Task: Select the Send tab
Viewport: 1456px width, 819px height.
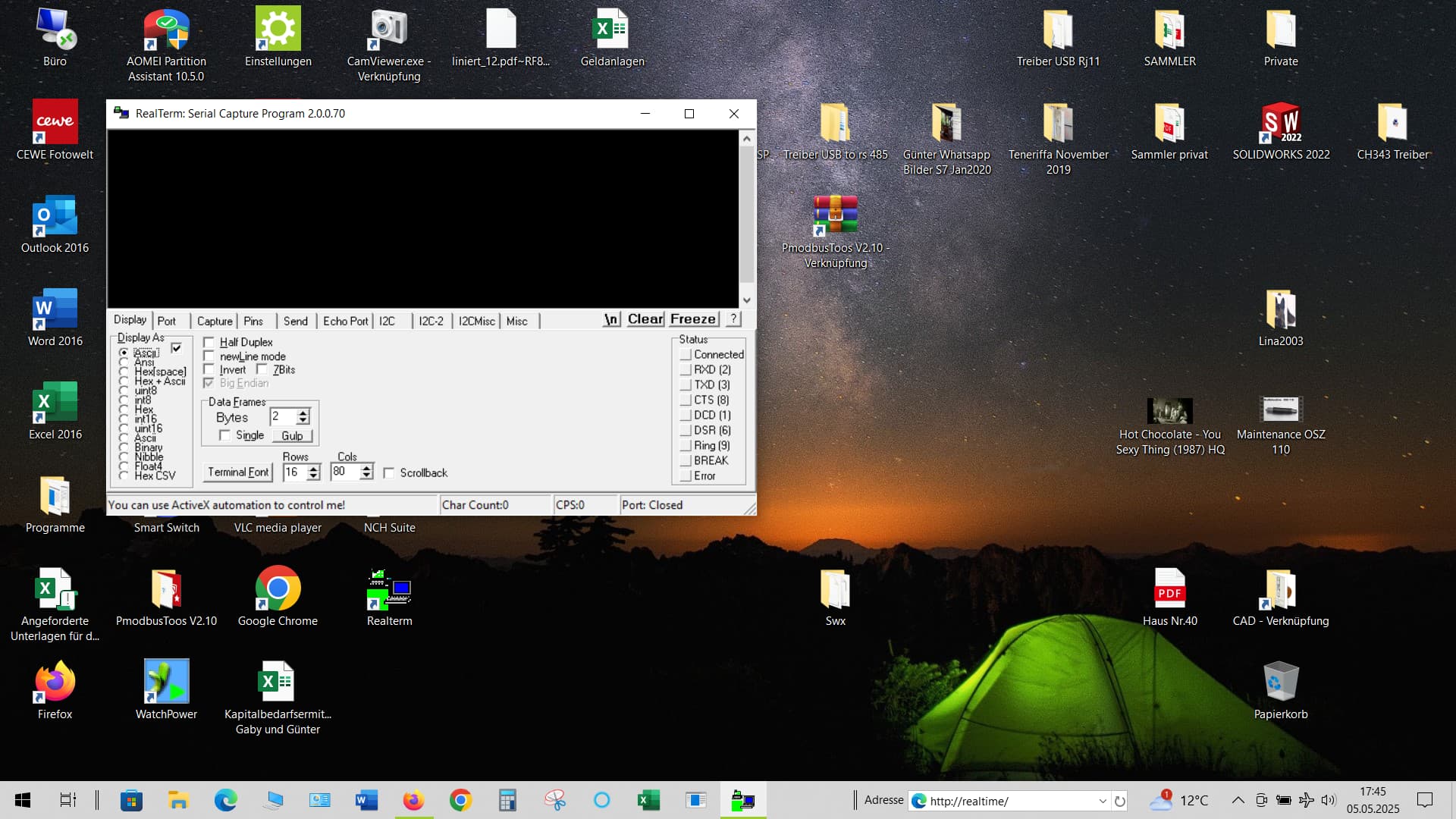Action: coord(296,322)
